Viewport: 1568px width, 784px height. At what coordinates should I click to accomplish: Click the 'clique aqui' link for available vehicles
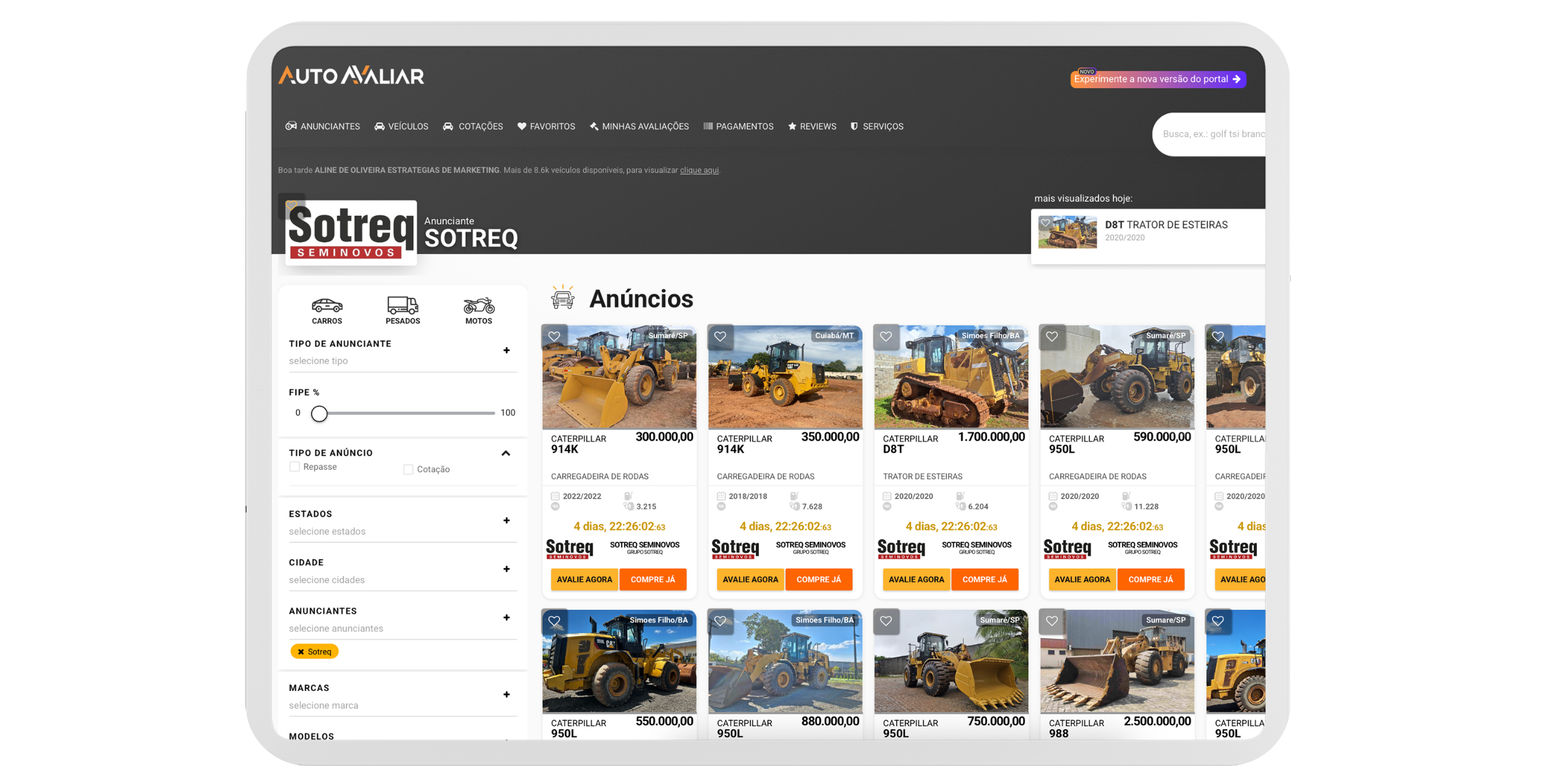pos(699,170)
